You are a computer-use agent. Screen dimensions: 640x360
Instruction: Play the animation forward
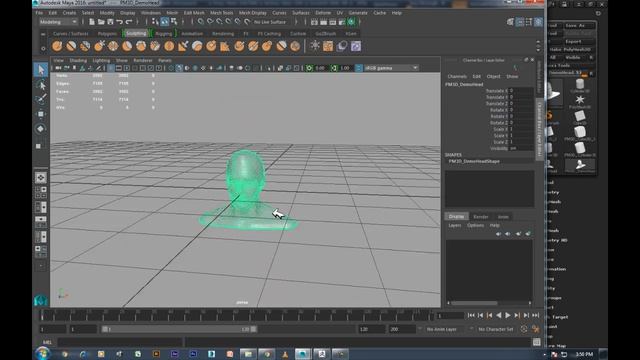[508, 316]
